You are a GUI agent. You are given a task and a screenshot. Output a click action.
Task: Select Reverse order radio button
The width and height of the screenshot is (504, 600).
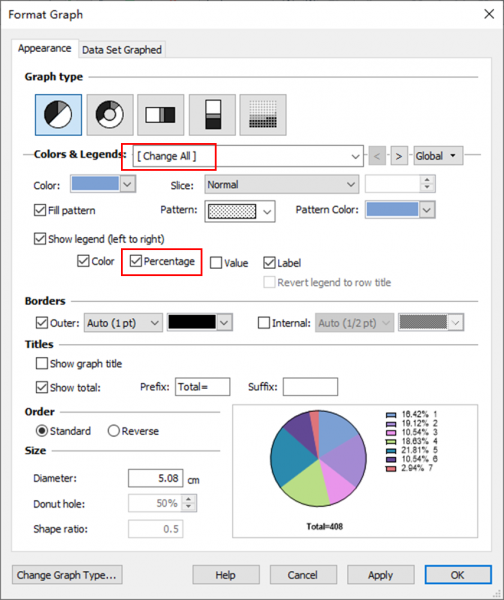[114, 431]
